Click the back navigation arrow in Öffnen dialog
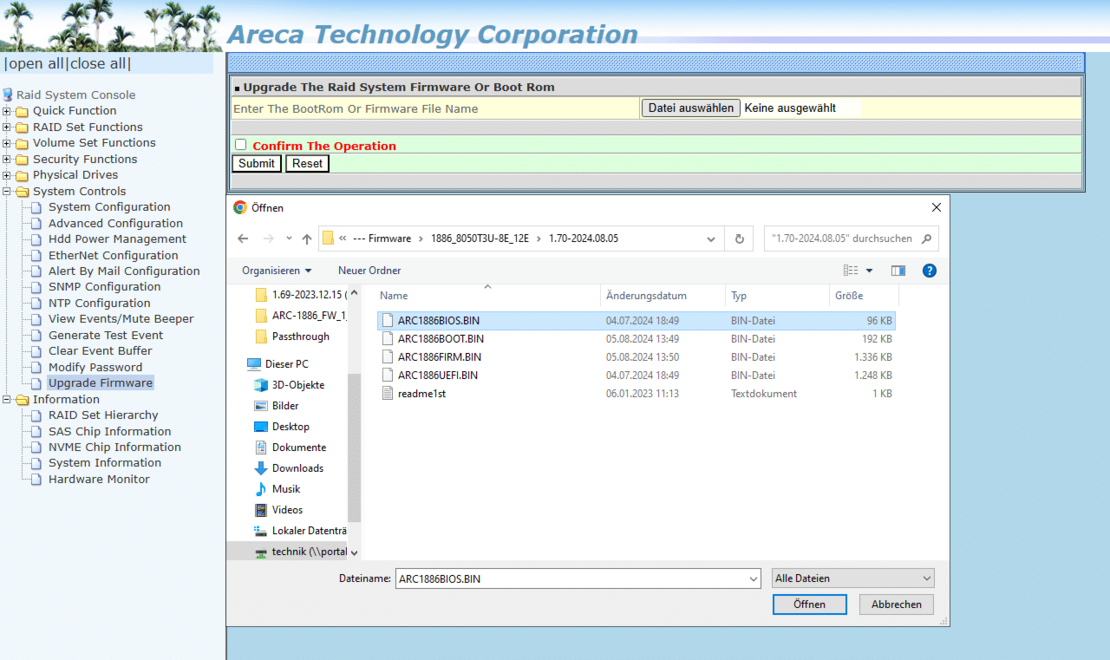The width and height of the screenshot is (1110, 660). pyautogui.click(x=242, y=238)
